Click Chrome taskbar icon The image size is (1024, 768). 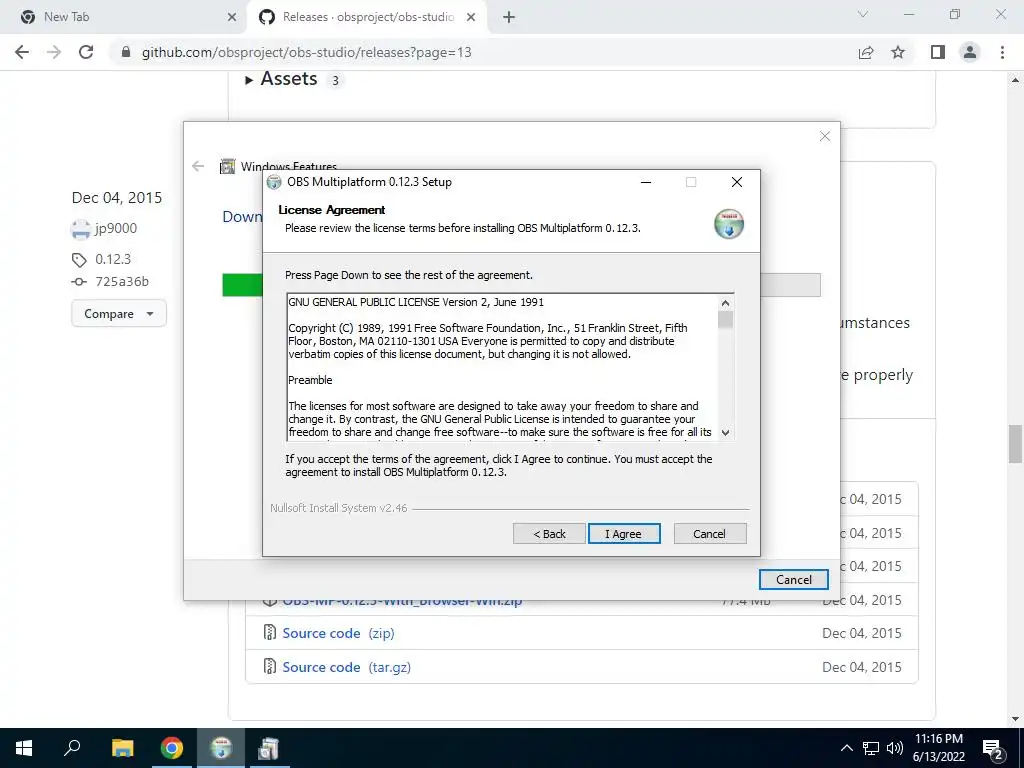tap(172, 748)
